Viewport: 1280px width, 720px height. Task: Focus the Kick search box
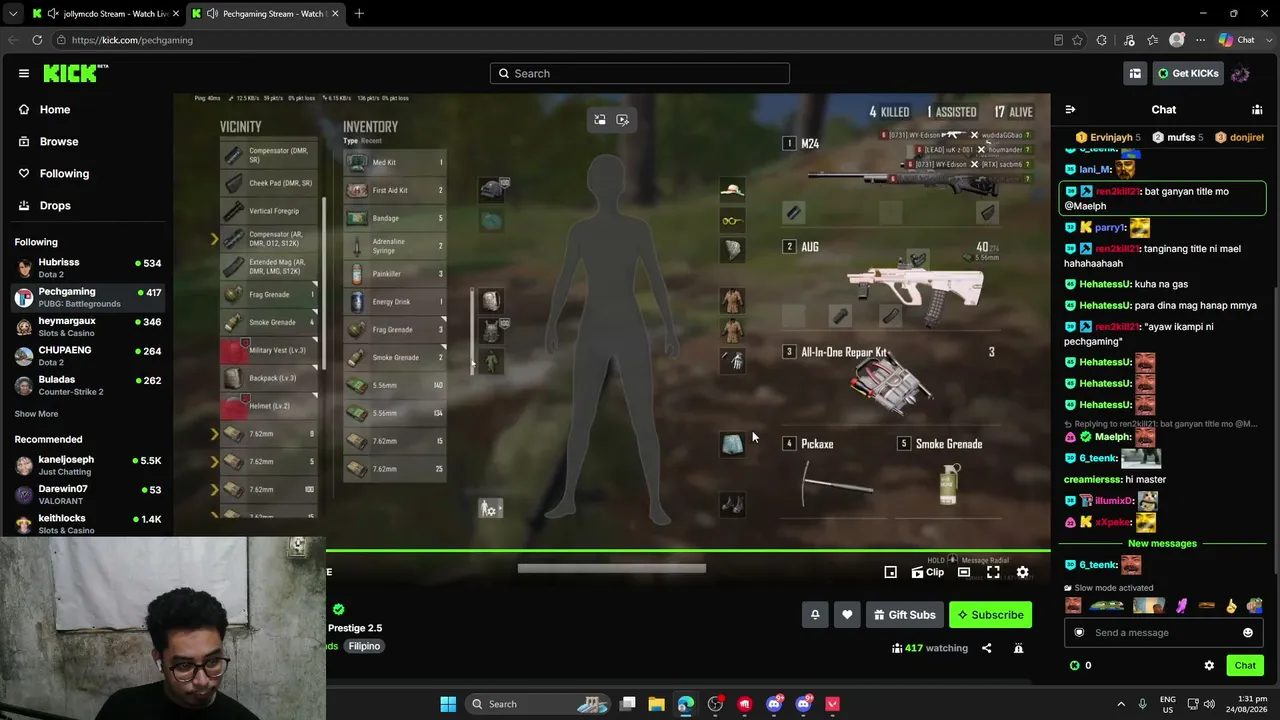(x=640, y=73)
